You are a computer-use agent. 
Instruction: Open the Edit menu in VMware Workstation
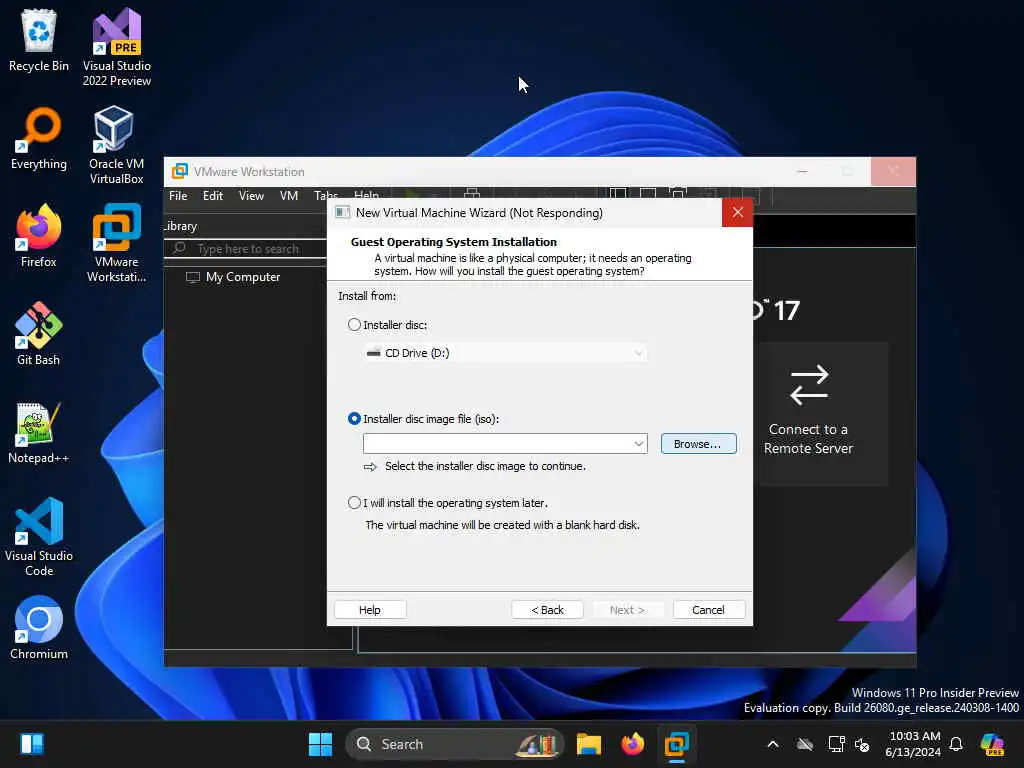[212, 196]
